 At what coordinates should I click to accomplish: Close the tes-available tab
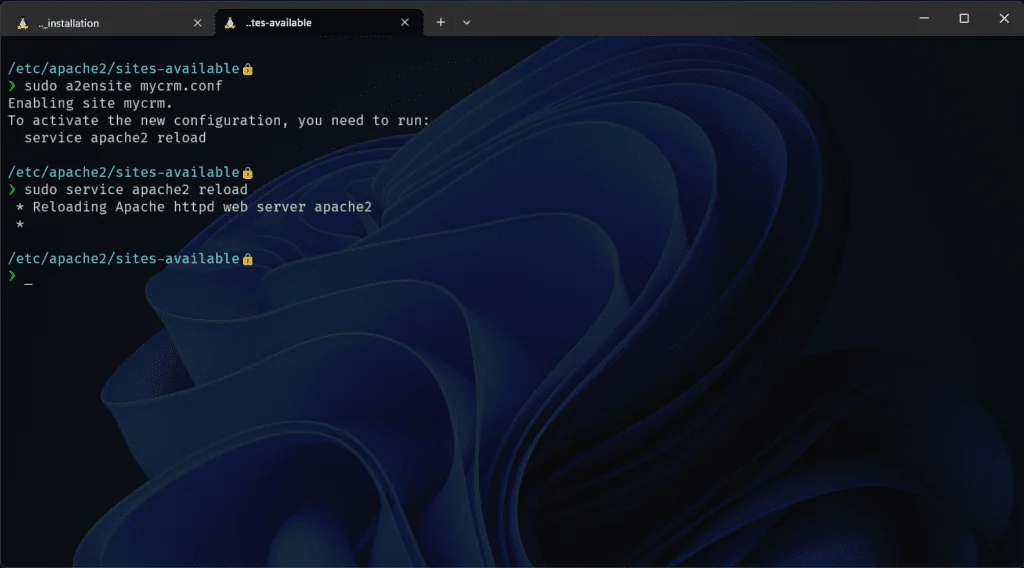click(x=405, y=22)
